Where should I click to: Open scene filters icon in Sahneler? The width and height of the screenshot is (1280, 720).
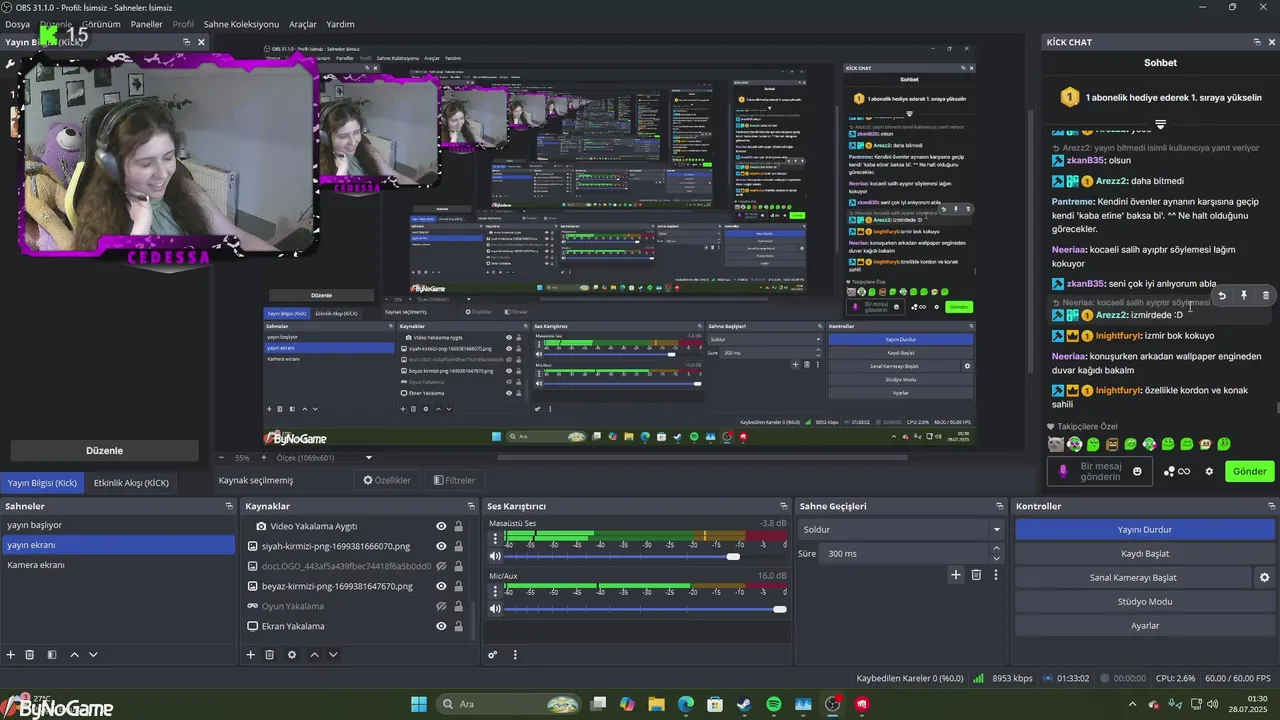pos(52,655)
